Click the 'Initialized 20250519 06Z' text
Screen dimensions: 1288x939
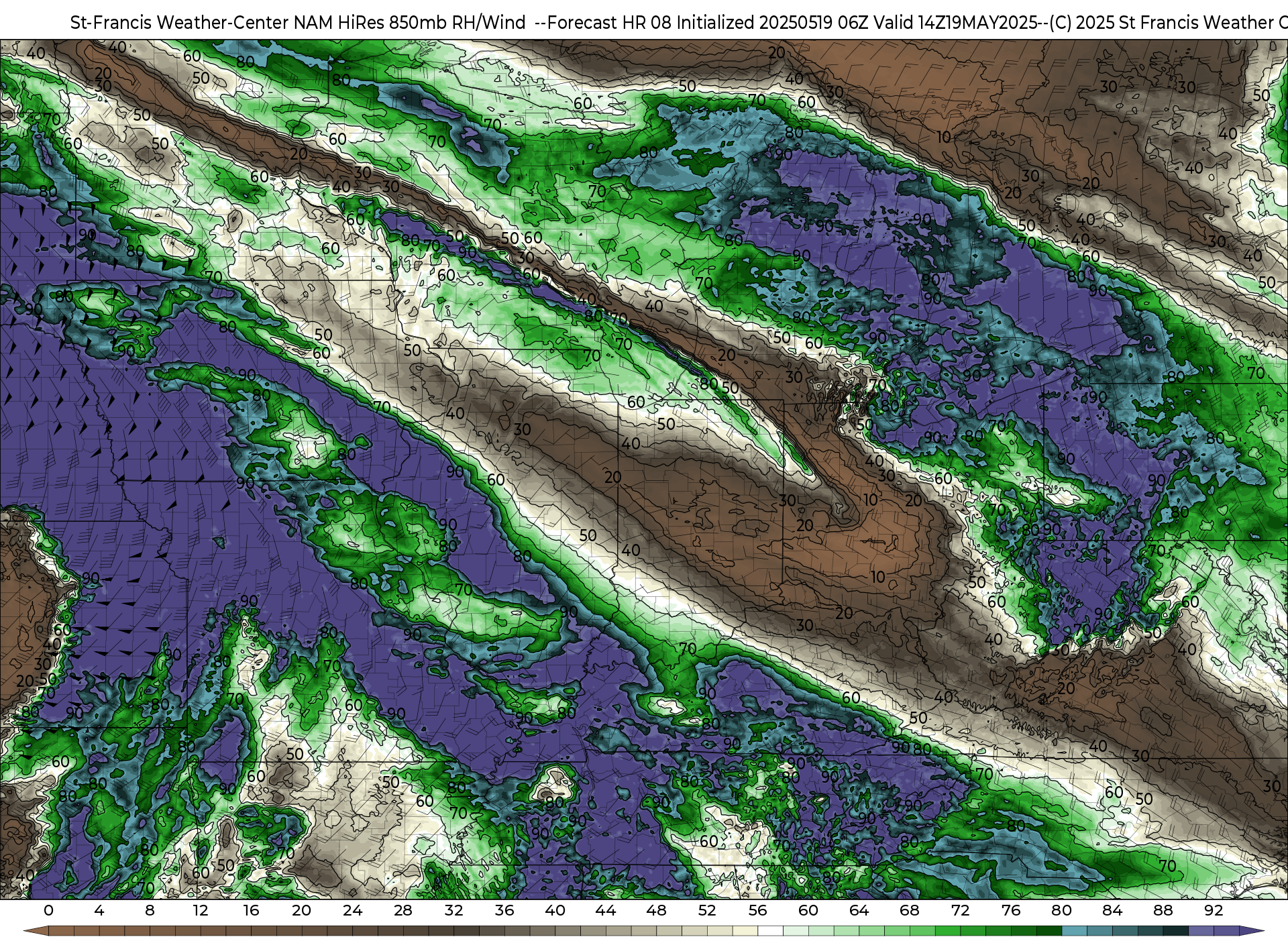(772, 22)
